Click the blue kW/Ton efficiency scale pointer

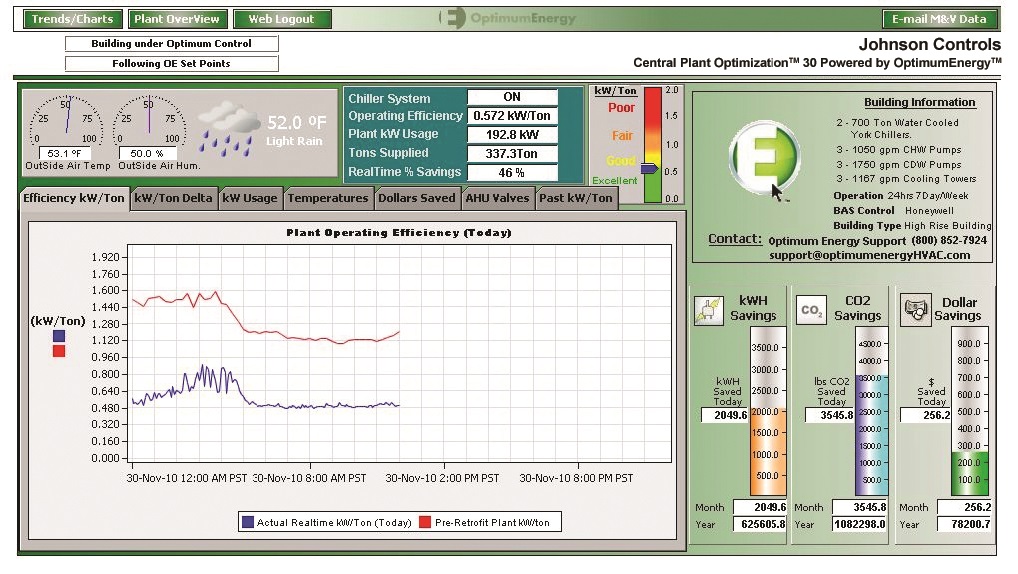coord(649,169)
